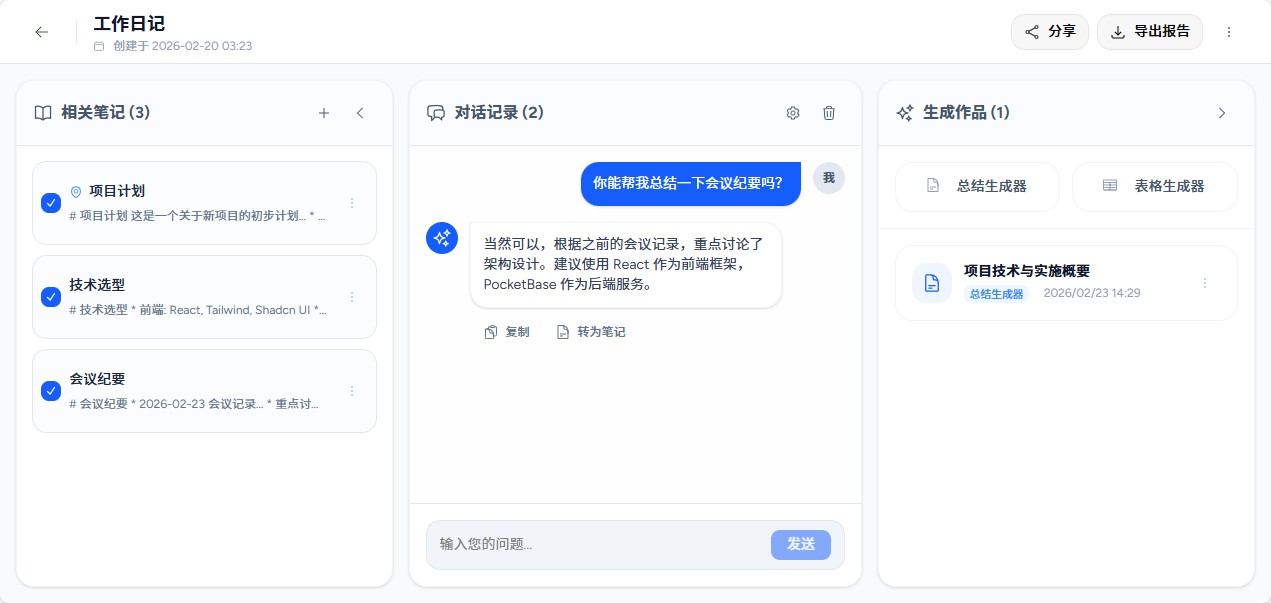
Task: Click the back arrow in the header
Action: pyautogui.click(x=41, y=32)
